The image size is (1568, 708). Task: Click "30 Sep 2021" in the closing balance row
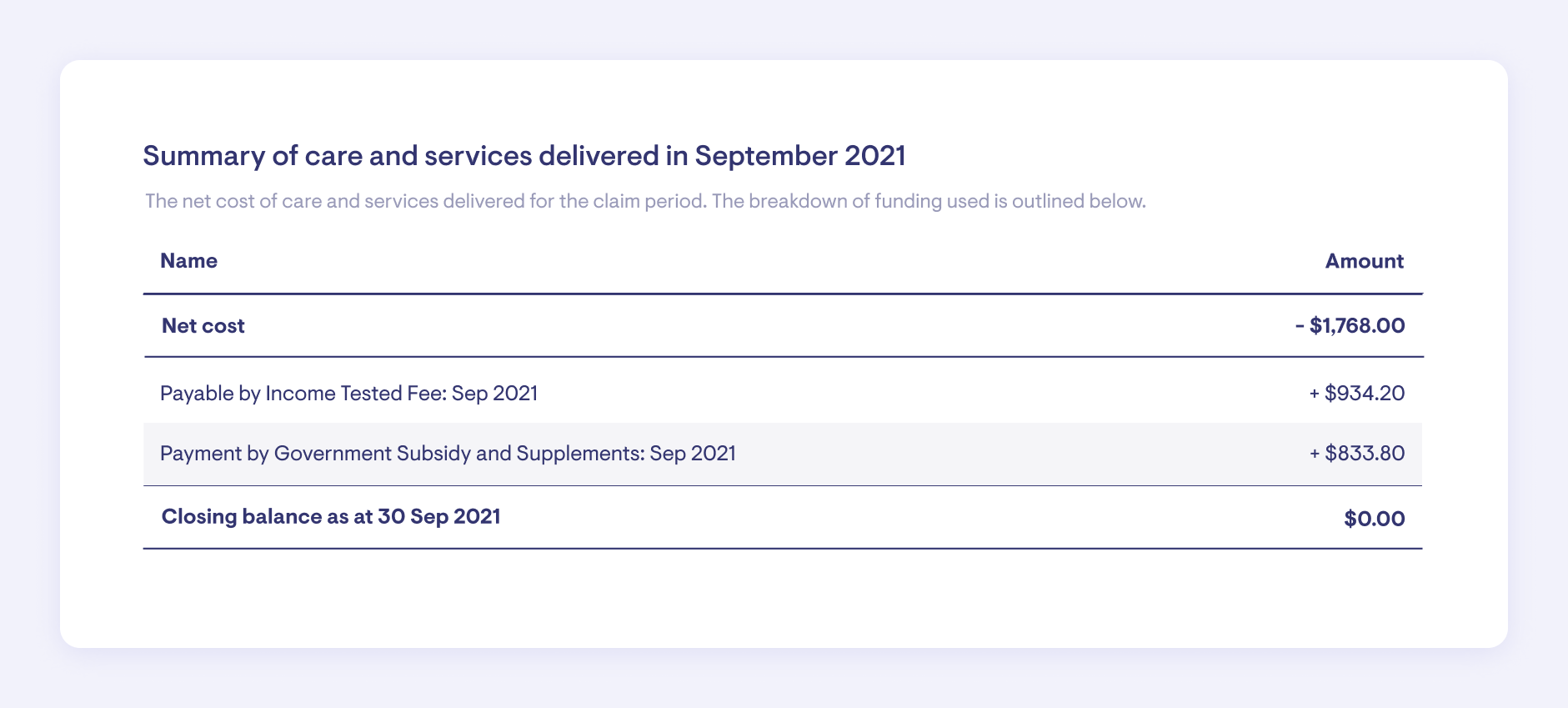[439, 517]
